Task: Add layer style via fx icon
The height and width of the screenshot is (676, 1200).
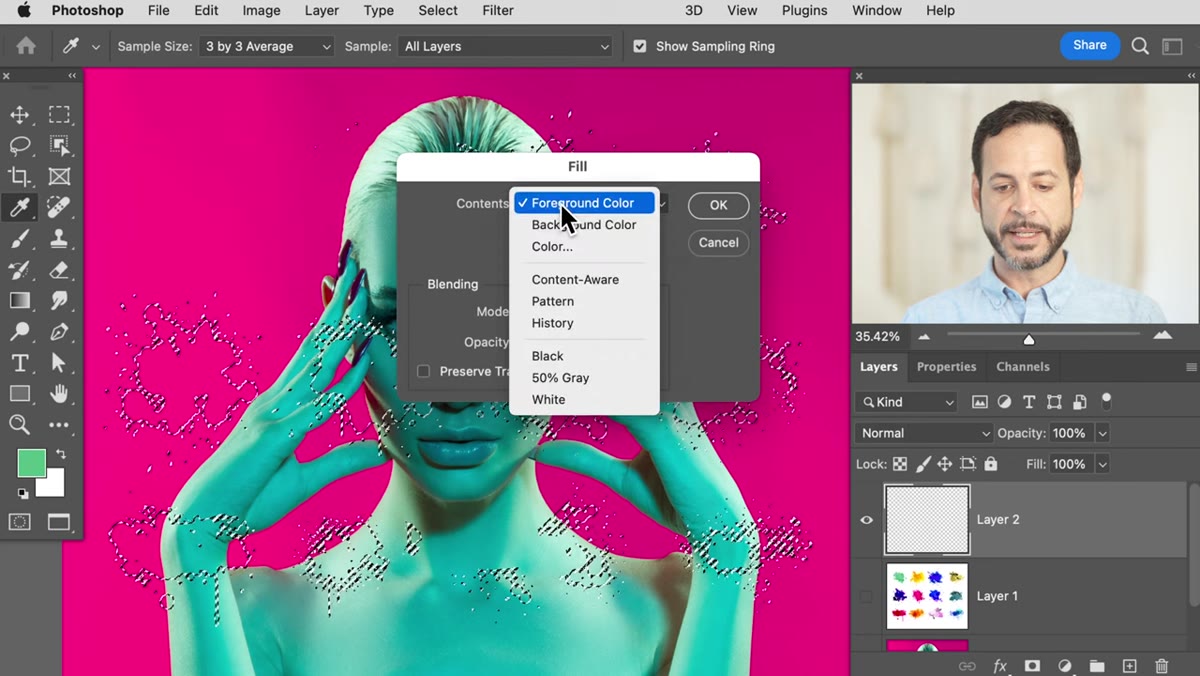Action: click(1000, 666)
